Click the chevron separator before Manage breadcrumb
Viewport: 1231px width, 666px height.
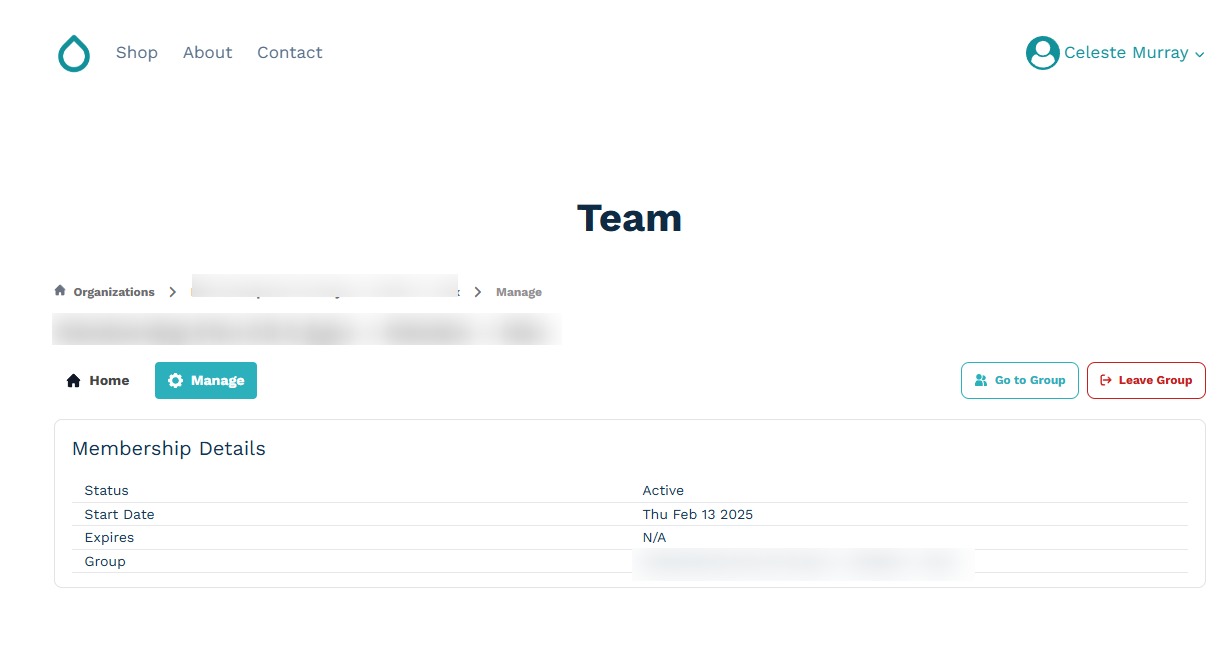click(478, 291)
